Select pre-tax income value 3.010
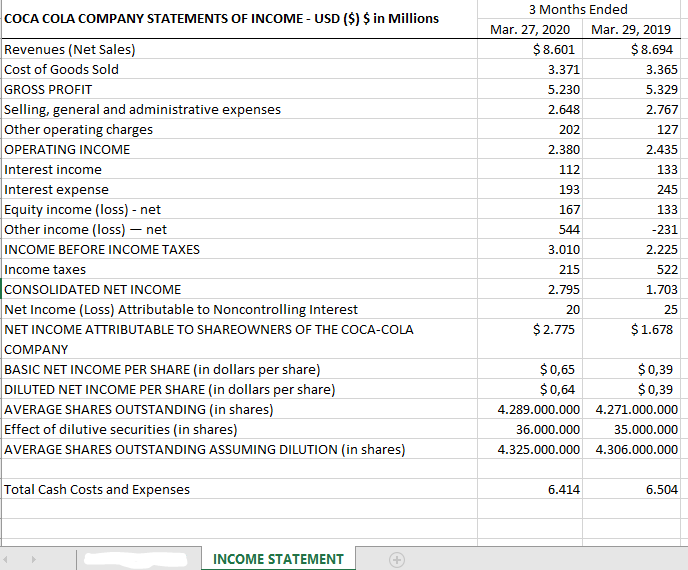 563,250
